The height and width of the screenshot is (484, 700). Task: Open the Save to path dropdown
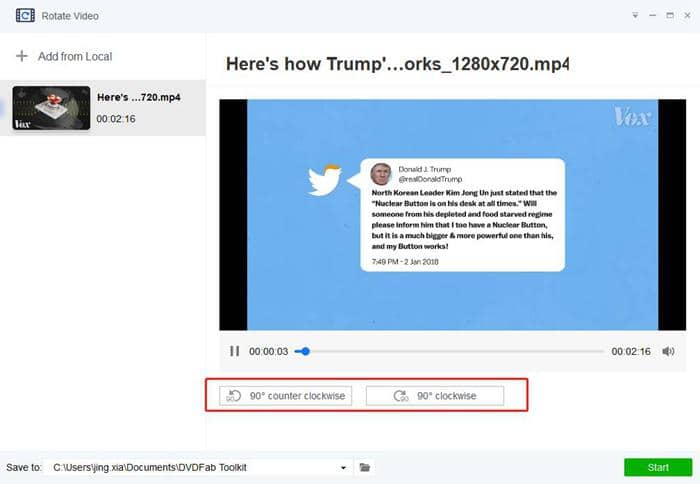[343, 467]
